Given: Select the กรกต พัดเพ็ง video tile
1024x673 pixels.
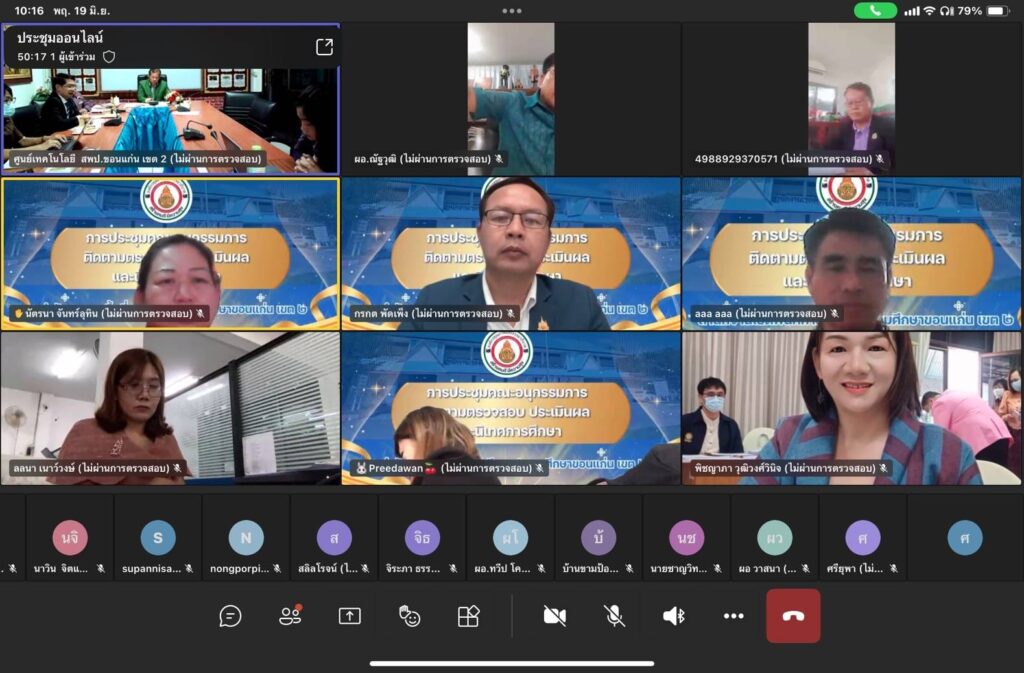Looking at the screenshot, I should pos(511,254).
